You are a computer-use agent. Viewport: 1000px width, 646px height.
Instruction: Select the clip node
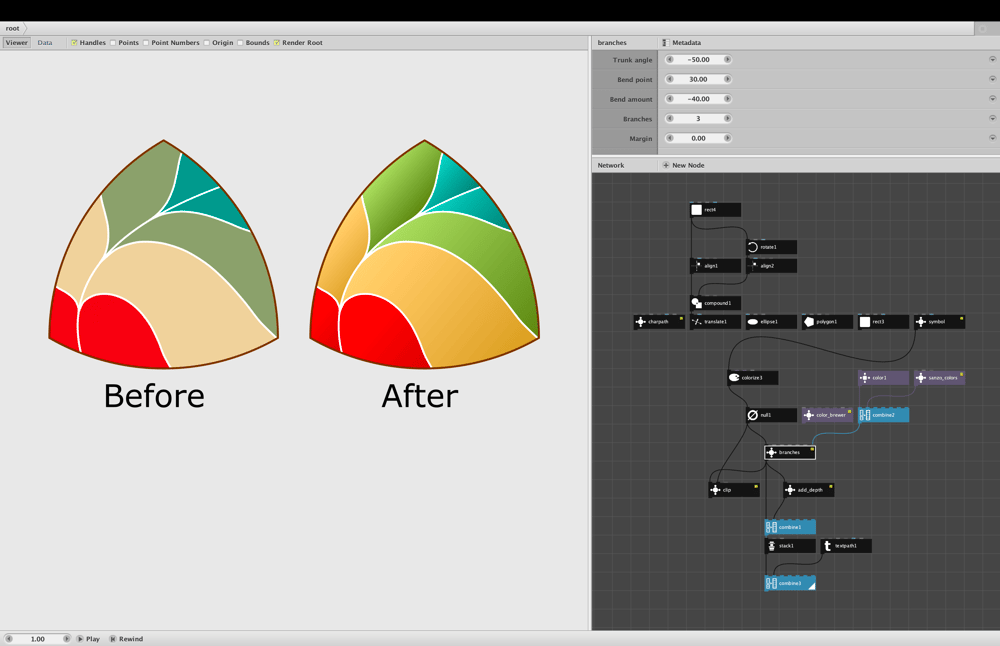(x=734, y=490)
